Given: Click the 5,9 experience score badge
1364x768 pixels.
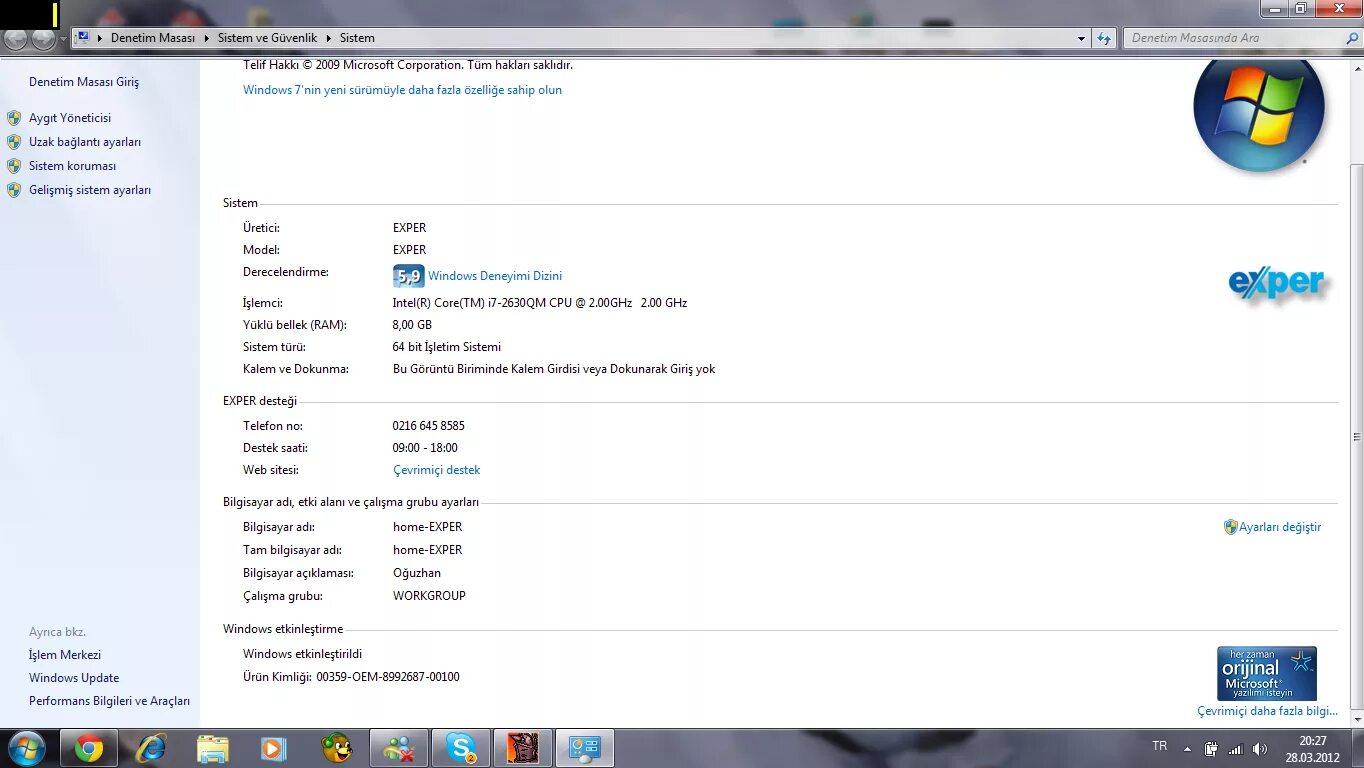Looking at the screenshot, I should [x=409, y=276].
